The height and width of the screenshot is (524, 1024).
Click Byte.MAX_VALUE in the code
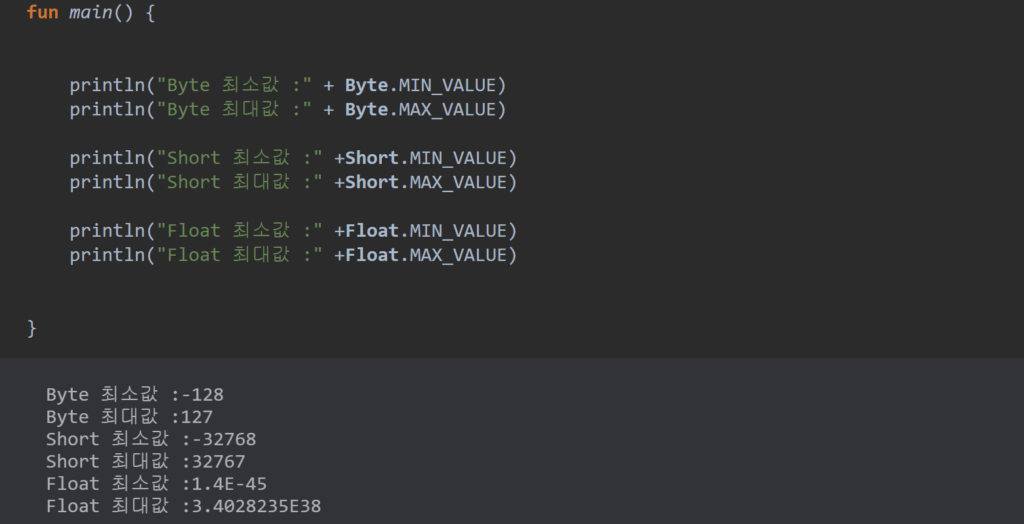point(425,110)
